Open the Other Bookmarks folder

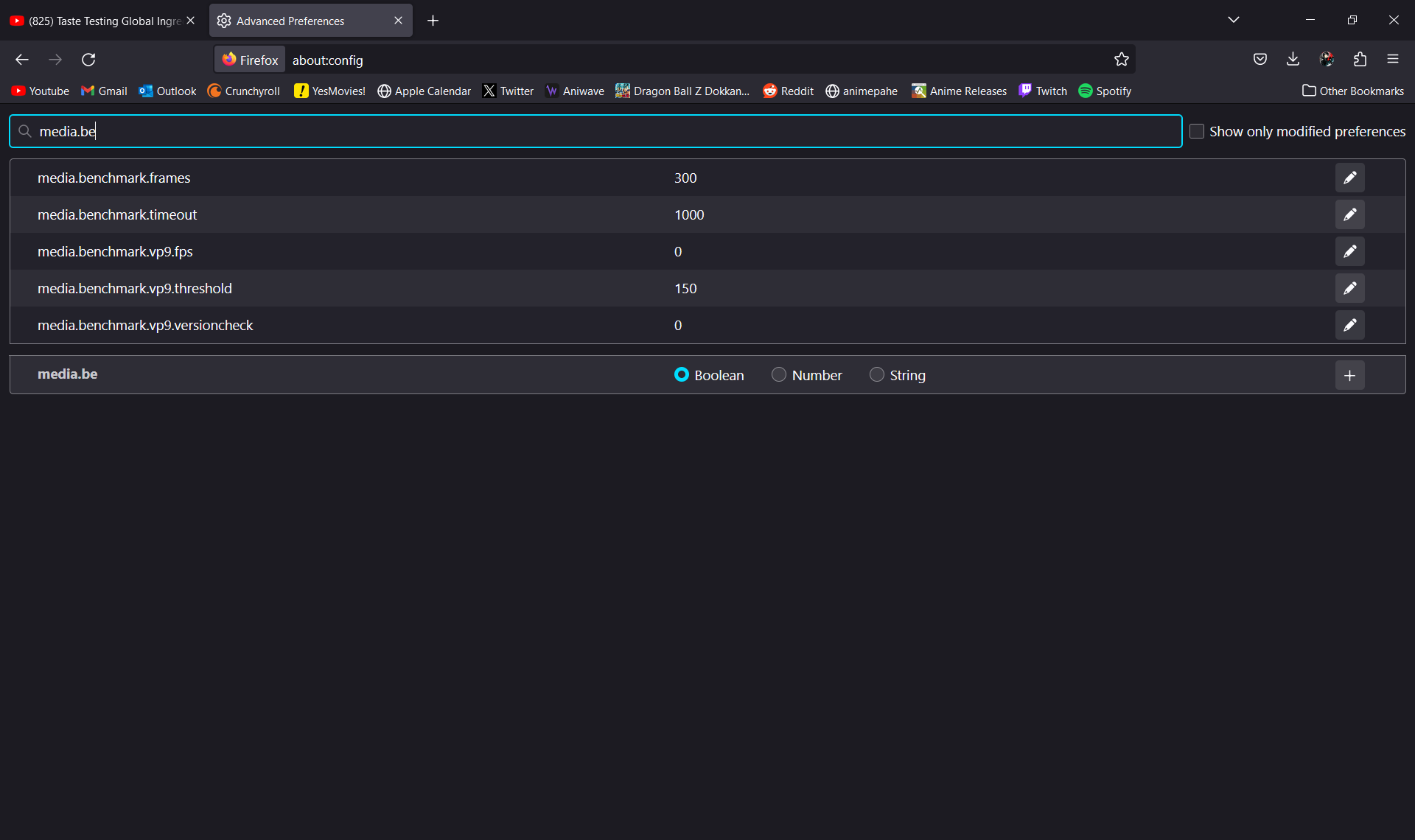1353,91
